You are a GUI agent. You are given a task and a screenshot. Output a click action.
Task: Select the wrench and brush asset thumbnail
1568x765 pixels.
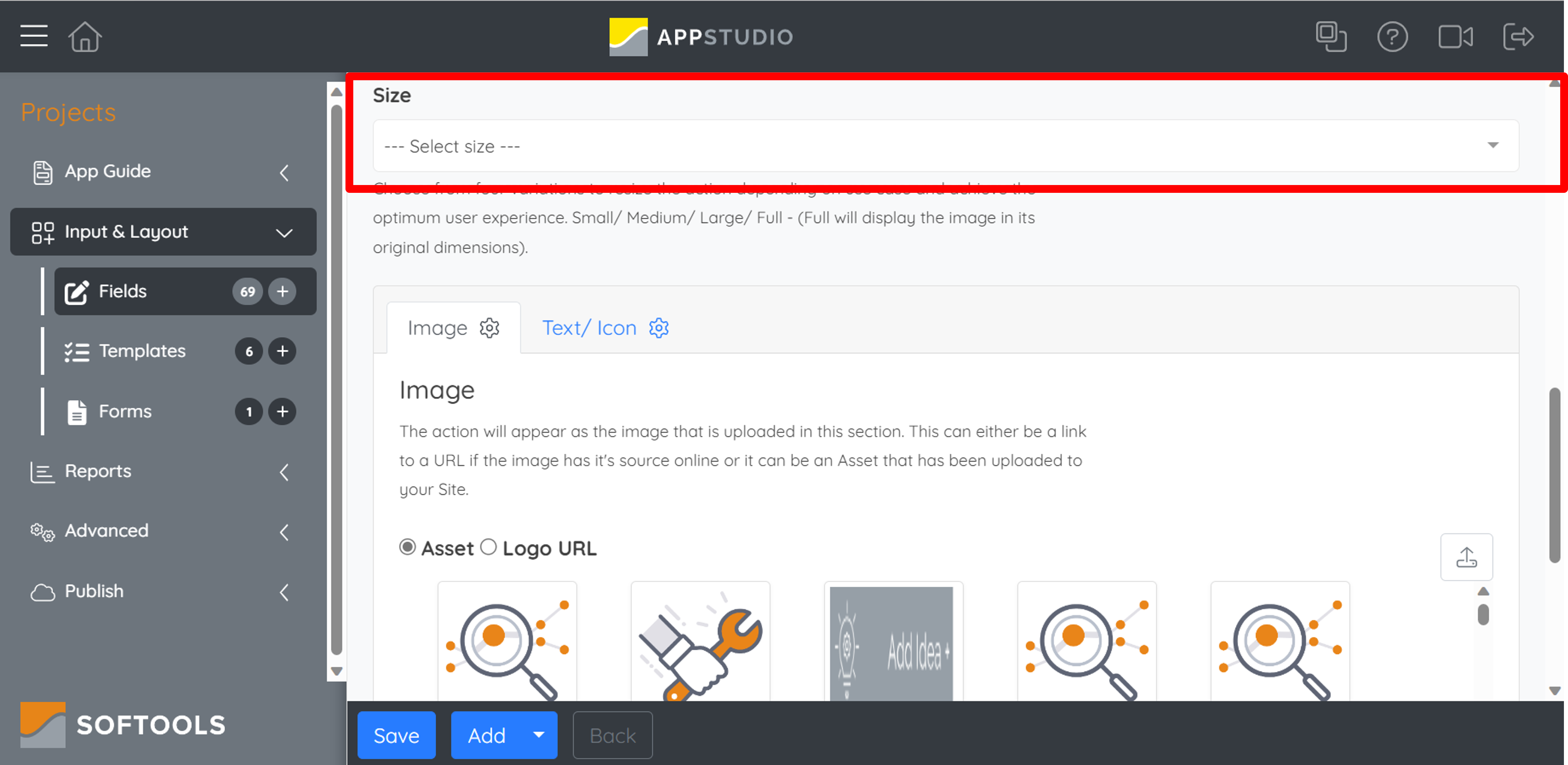pyautogui.click(x=700, y=641)
